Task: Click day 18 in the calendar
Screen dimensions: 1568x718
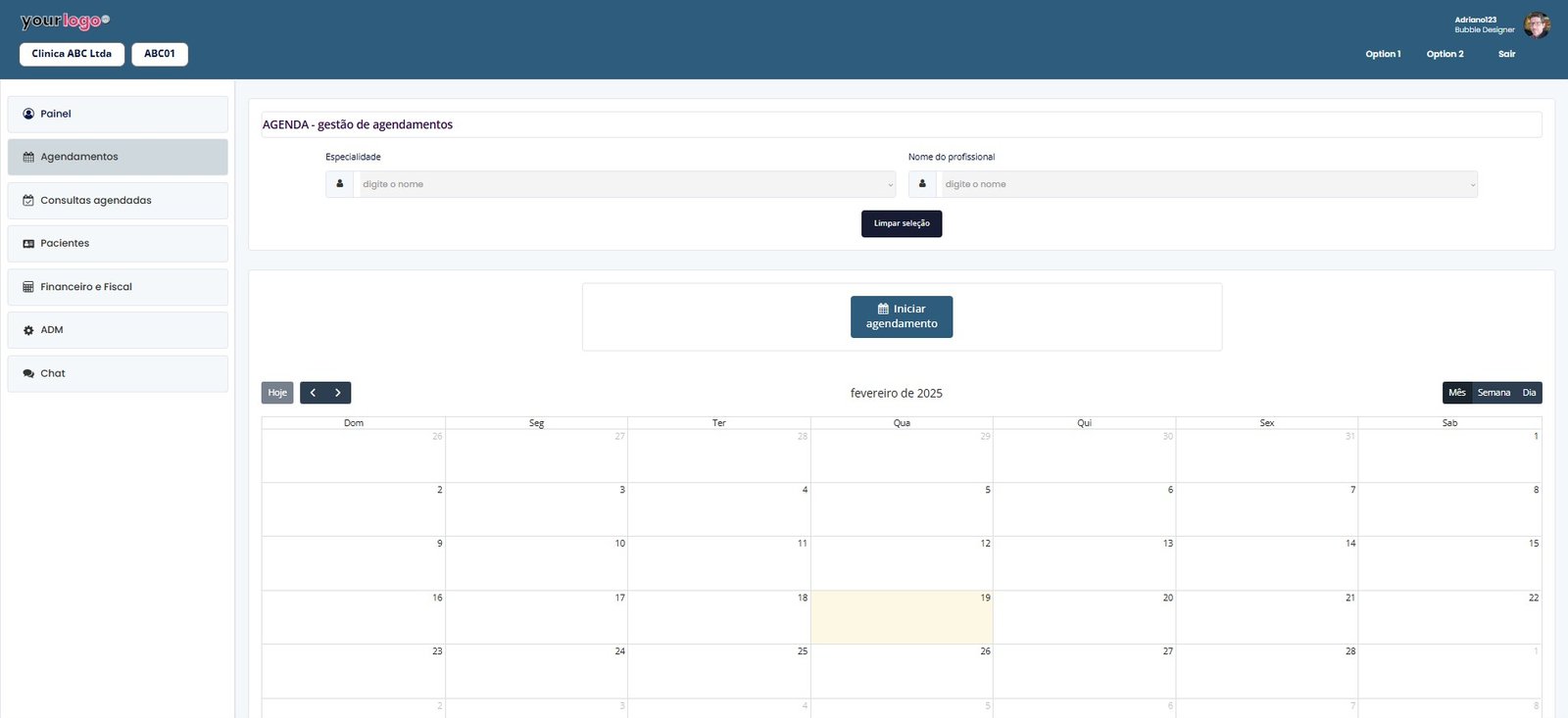Action: click(719, 617)
